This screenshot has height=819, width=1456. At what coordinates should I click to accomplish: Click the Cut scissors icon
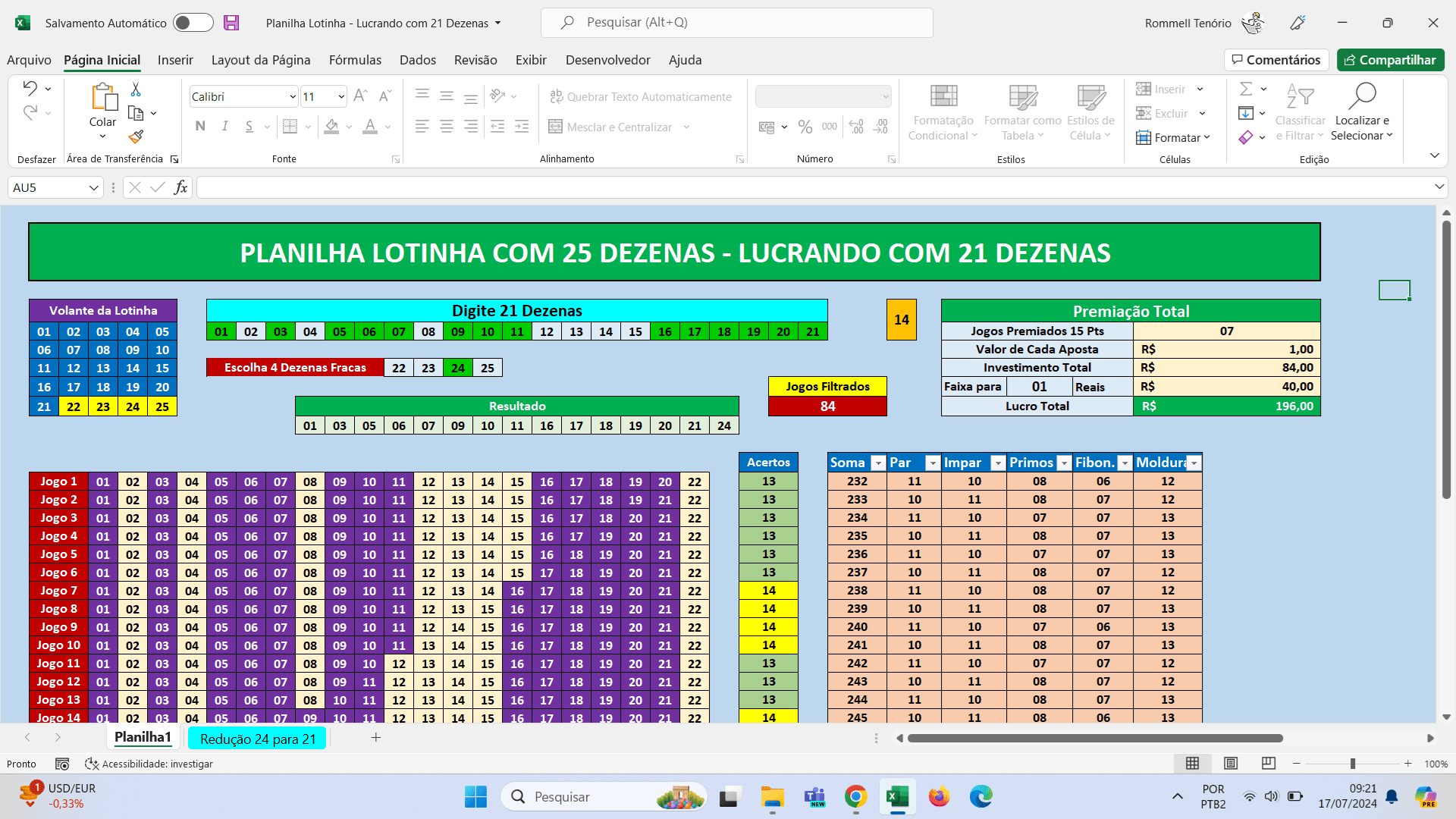click(x=136, y=89)
